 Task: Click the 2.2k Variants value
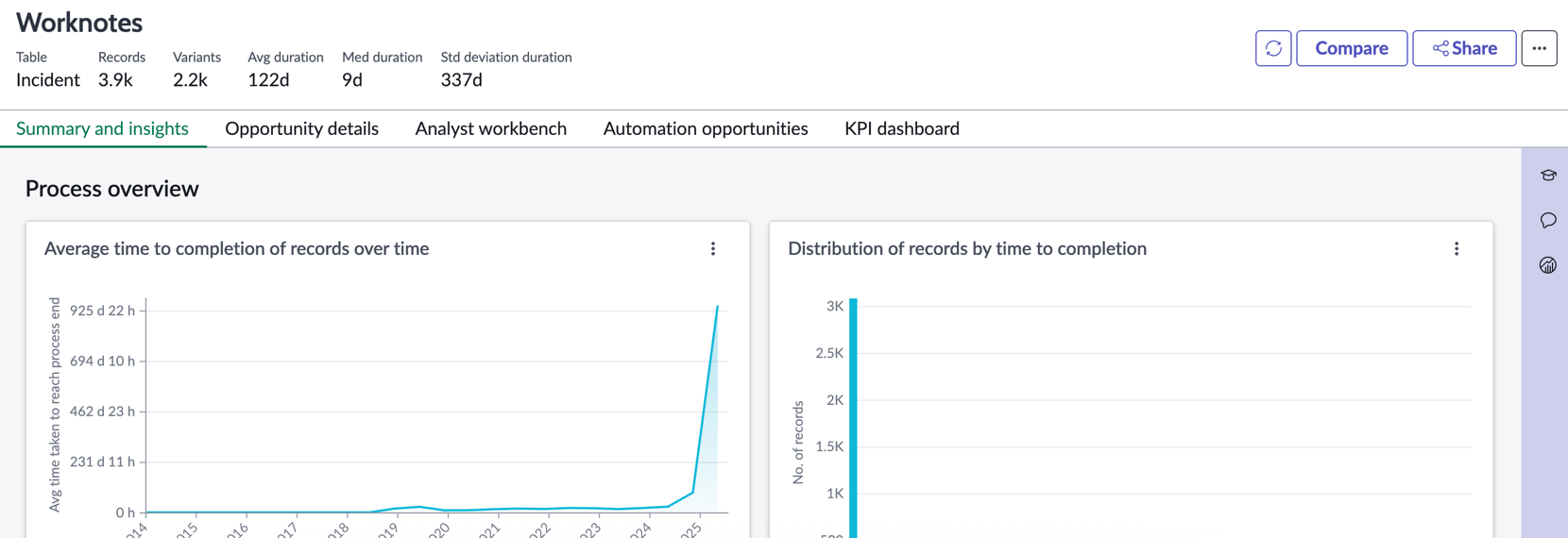[190, 80]
